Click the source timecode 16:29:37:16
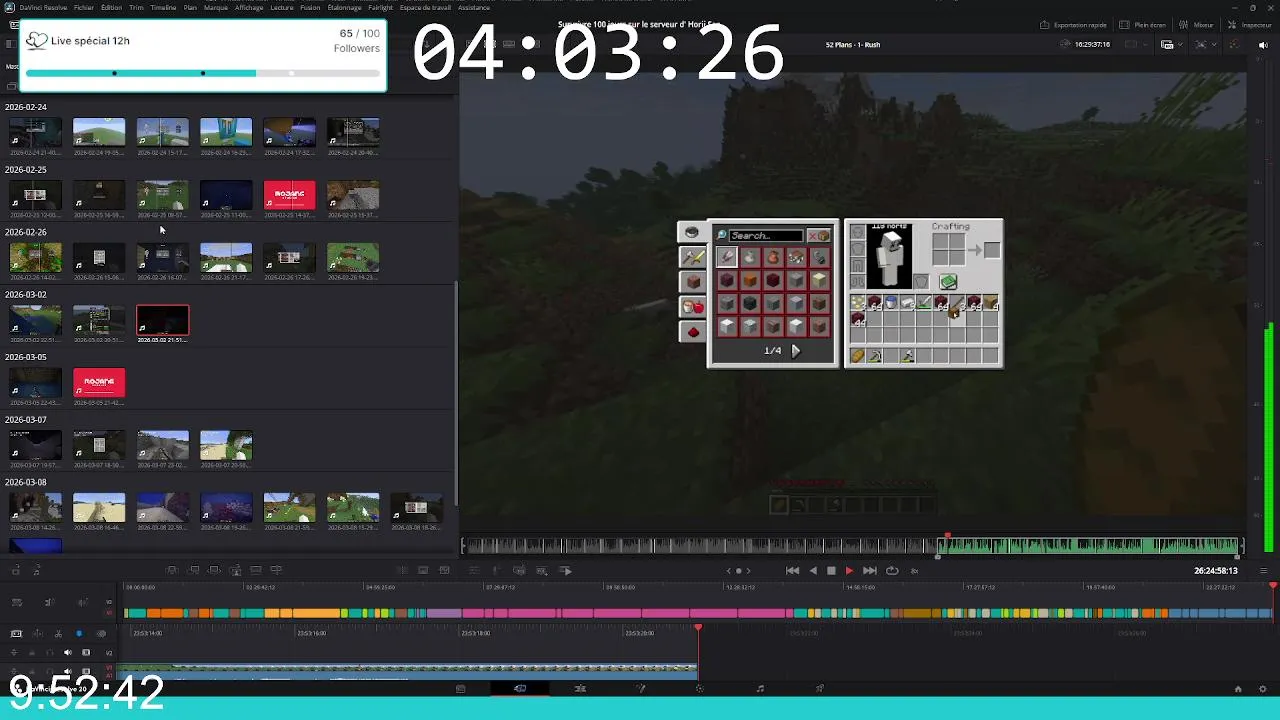Screen dimensions: 1280x720 [x=1092, y=45]
